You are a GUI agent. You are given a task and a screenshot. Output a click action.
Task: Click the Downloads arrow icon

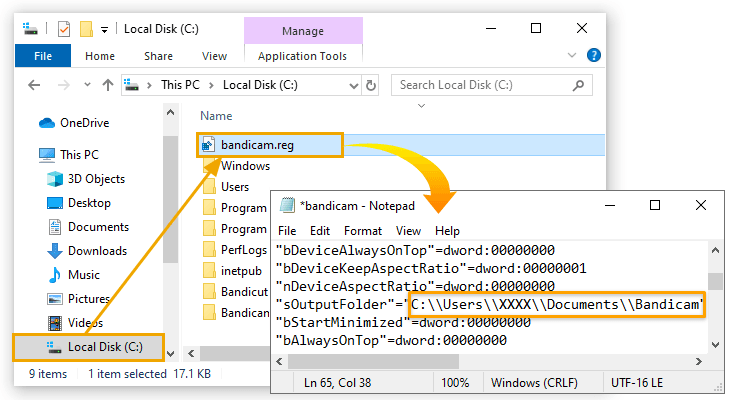55,251
